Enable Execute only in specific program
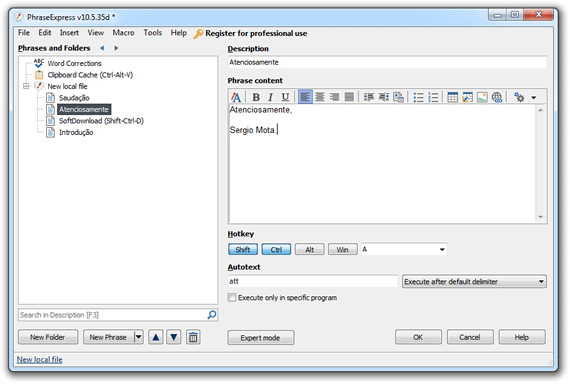 pos(232,297)
